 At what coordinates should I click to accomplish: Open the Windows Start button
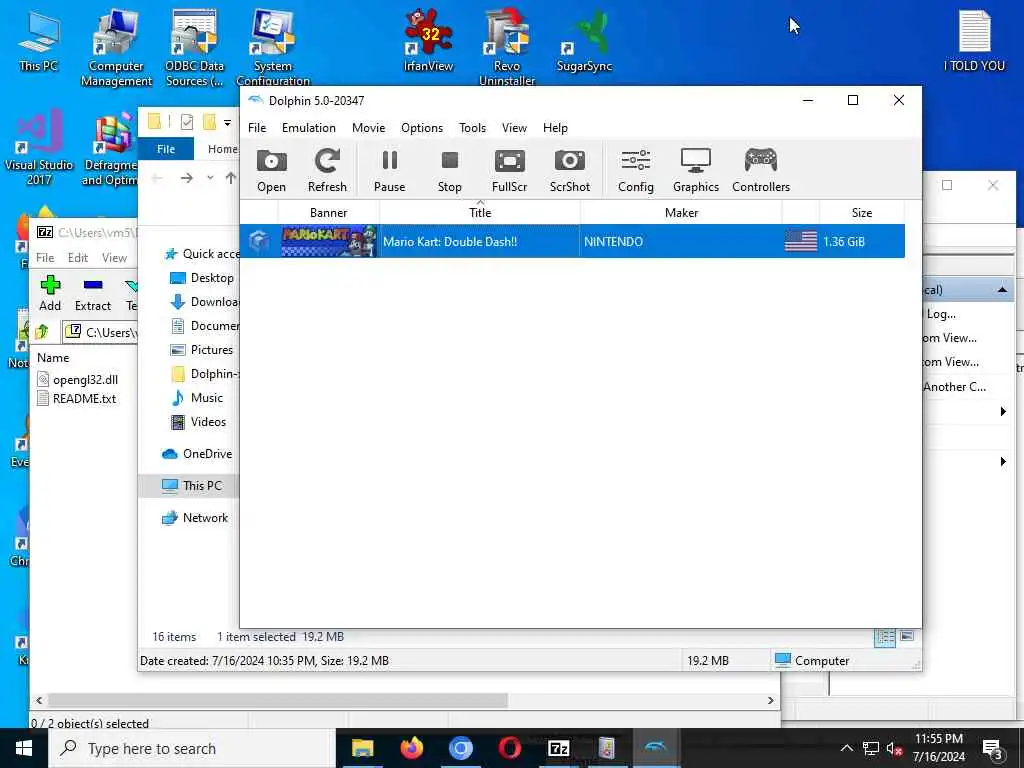[x=24, y=748]
